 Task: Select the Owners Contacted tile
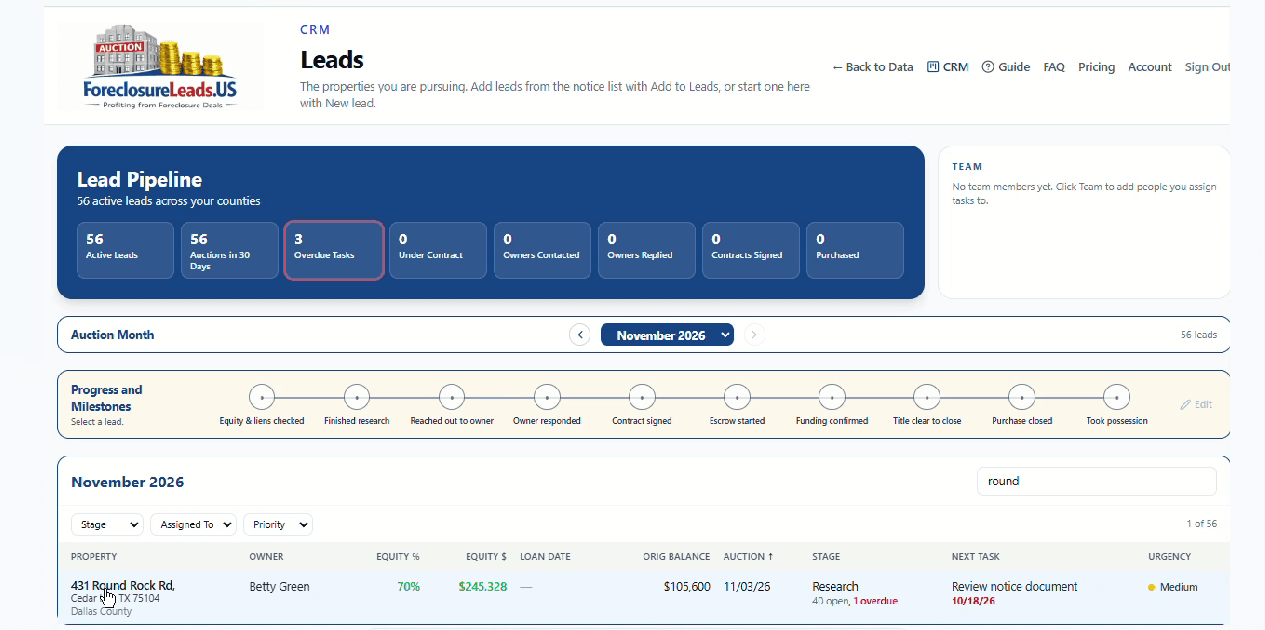(542, 250)
